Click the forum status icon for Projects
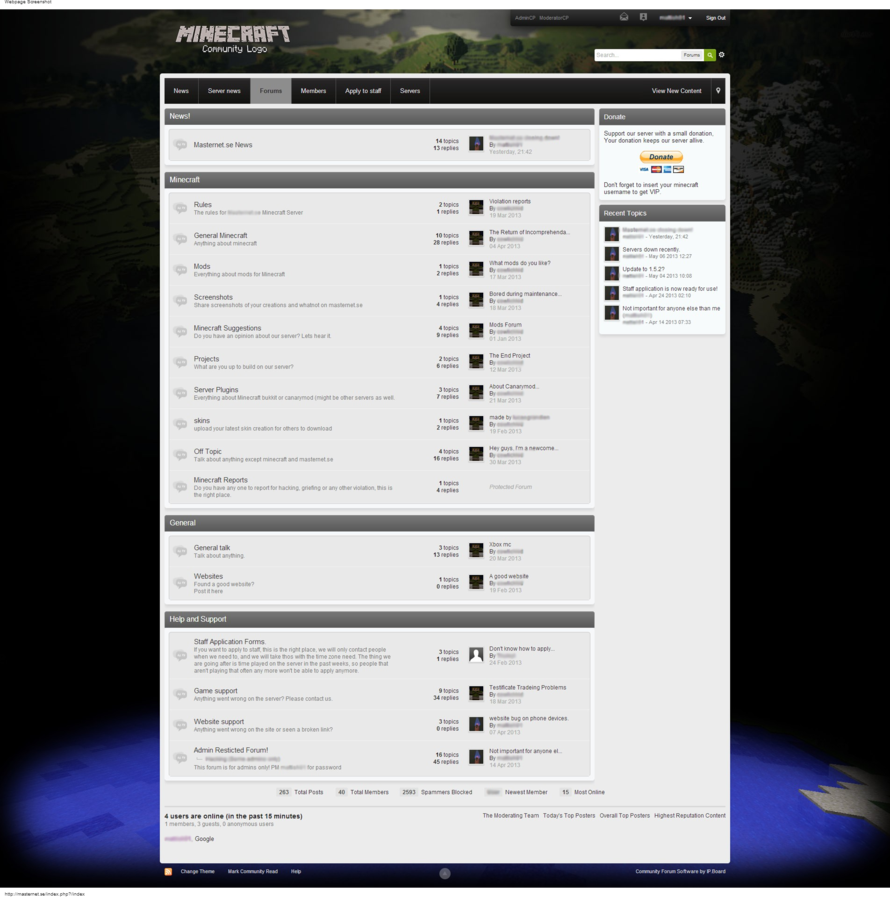890x897 pixels. tap(181, 362)
